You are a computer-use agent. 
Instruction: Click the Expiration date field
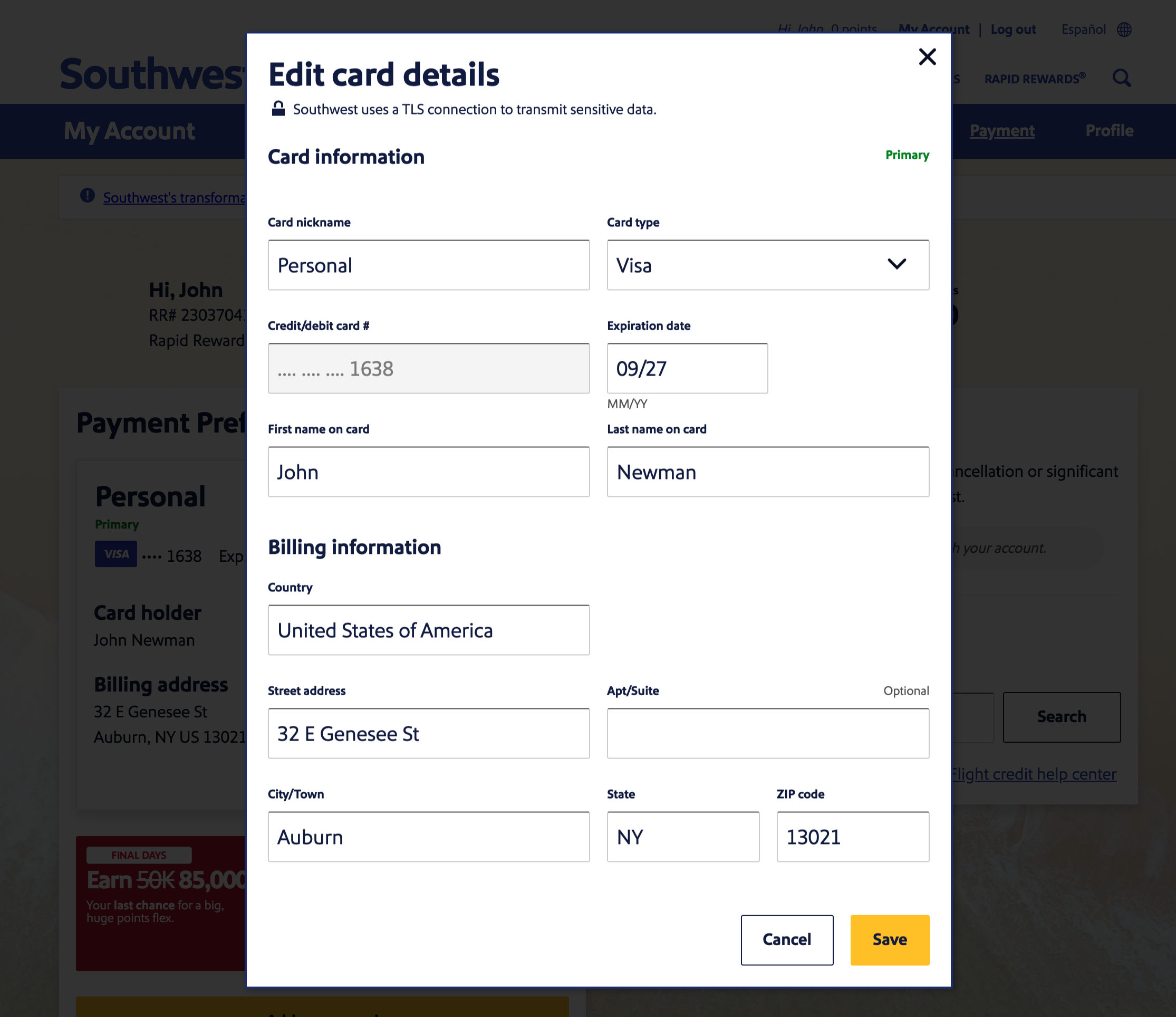pos(687,369)
